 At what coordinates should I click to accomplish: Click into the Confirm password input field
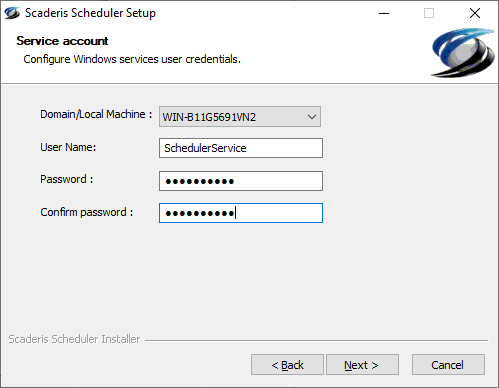point(241,213)
